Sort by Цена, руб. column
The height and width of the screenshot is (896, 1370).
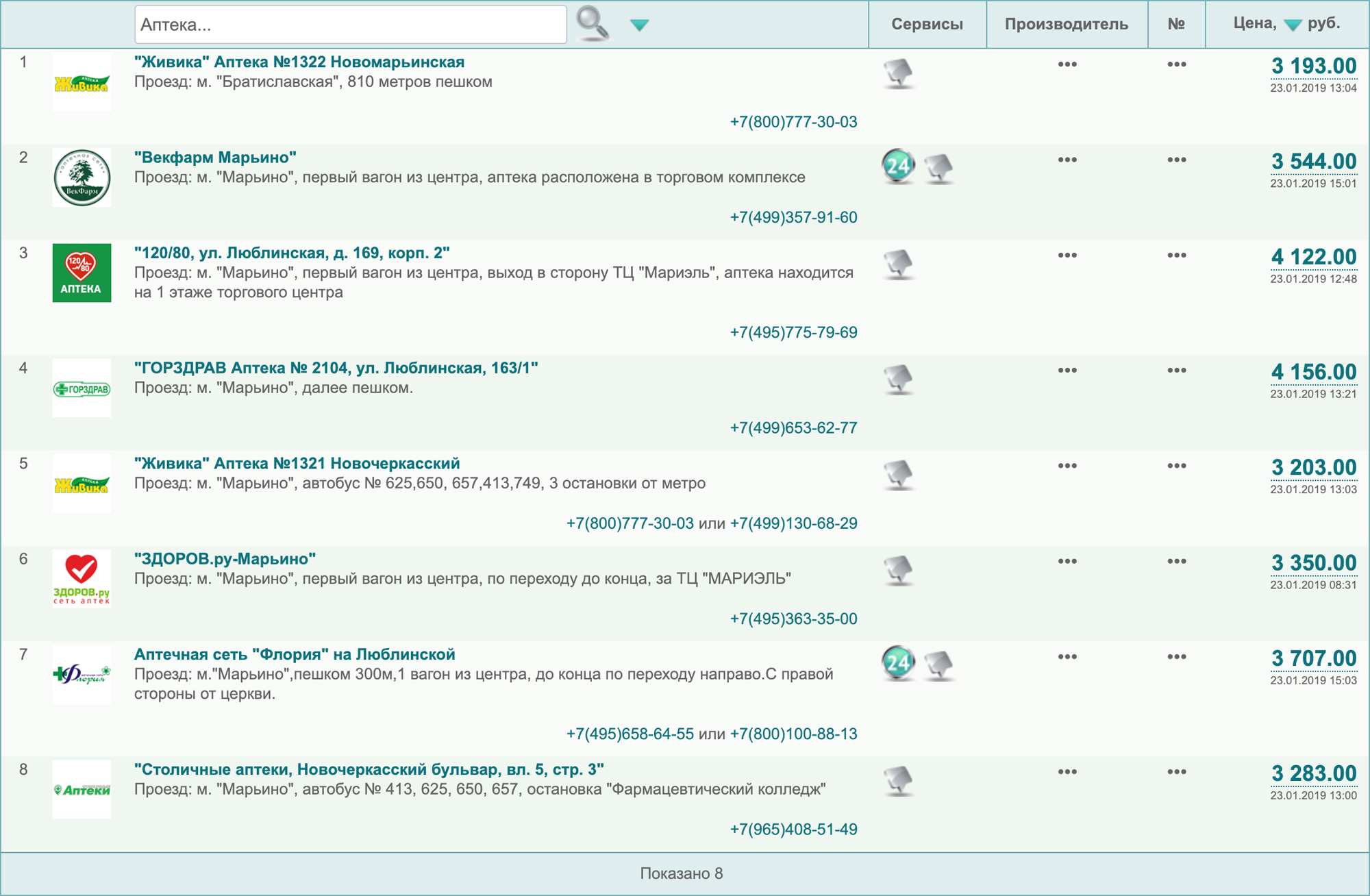[x=1287, y=24]
